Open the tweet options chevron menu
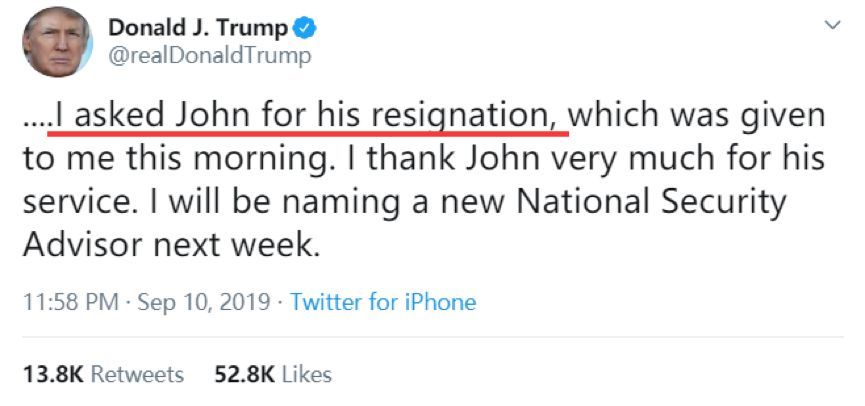 831,23
